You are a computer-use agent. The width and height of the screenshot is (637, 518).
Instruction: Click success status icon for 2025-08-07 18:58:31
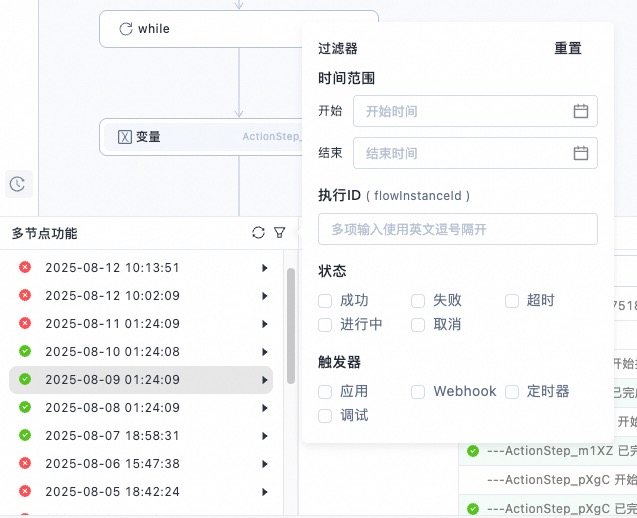(x=25, y=435)
